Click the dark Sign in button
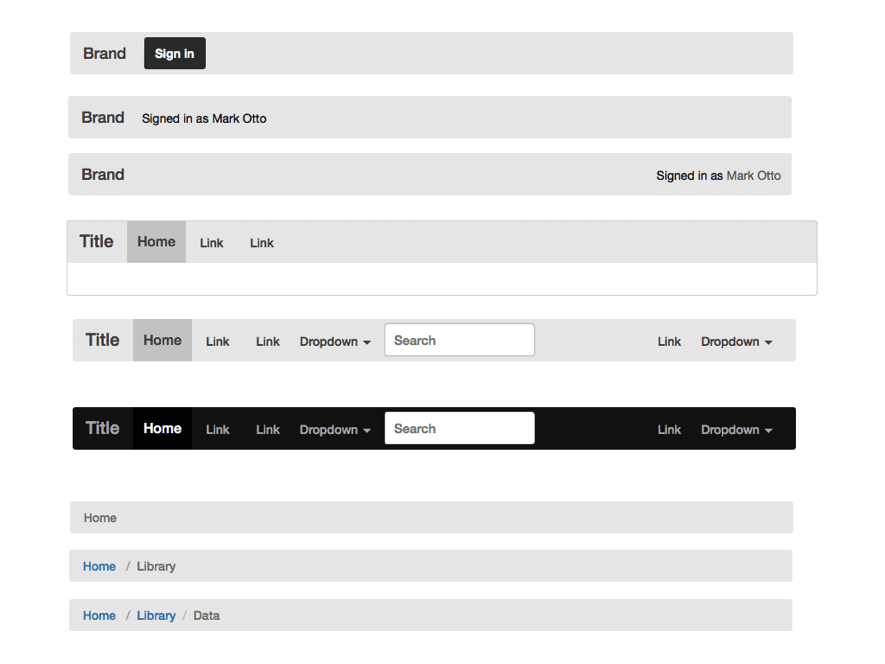Viewport: 885px width, 664px height. tap(175, 53)
